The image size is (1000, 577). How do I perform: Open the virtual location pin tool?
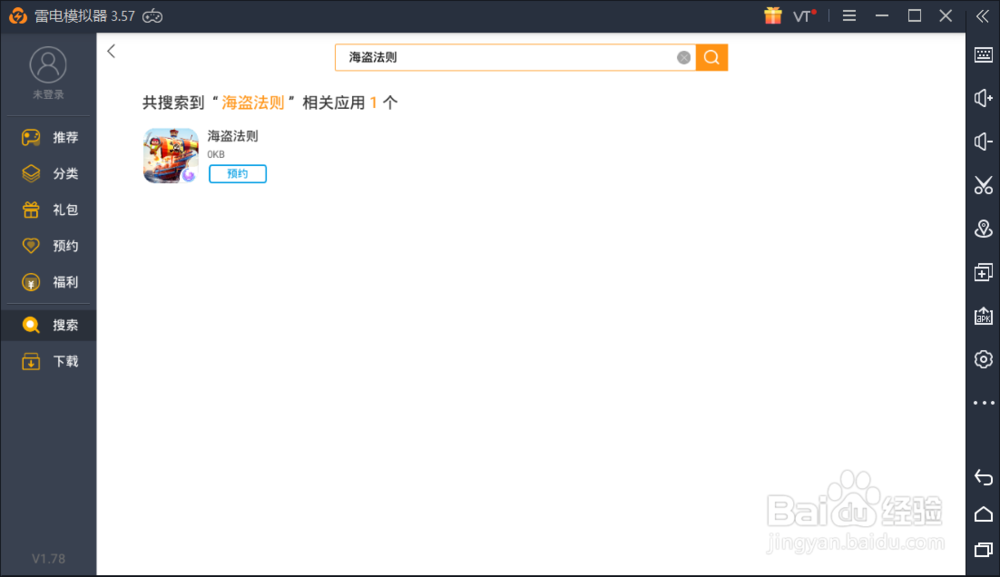point(983,228)
